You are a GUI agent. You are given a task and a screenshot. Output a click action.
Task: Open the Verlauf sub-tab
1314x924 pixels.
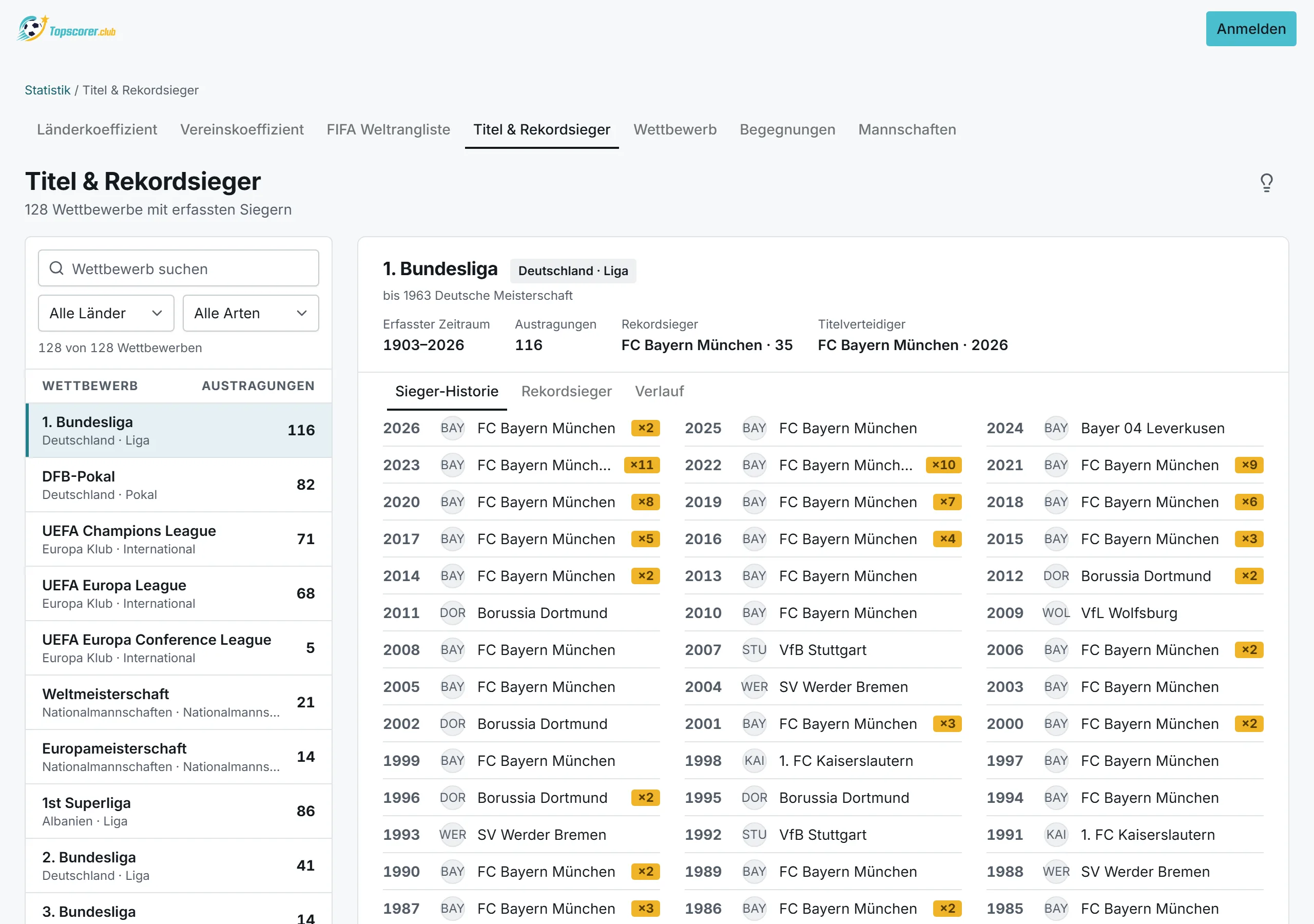(x=659, y=392)
